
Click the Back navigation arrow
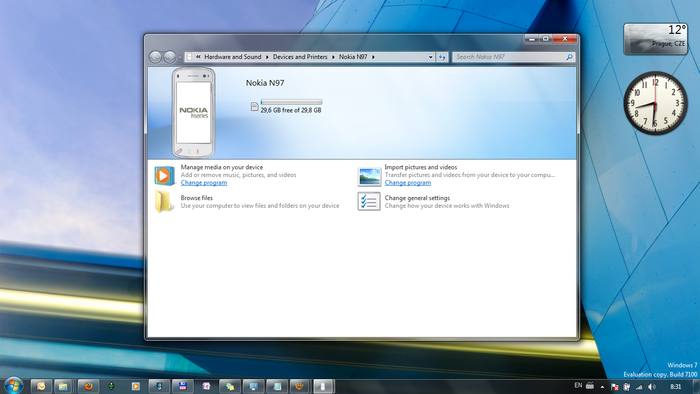coord(155,57)
